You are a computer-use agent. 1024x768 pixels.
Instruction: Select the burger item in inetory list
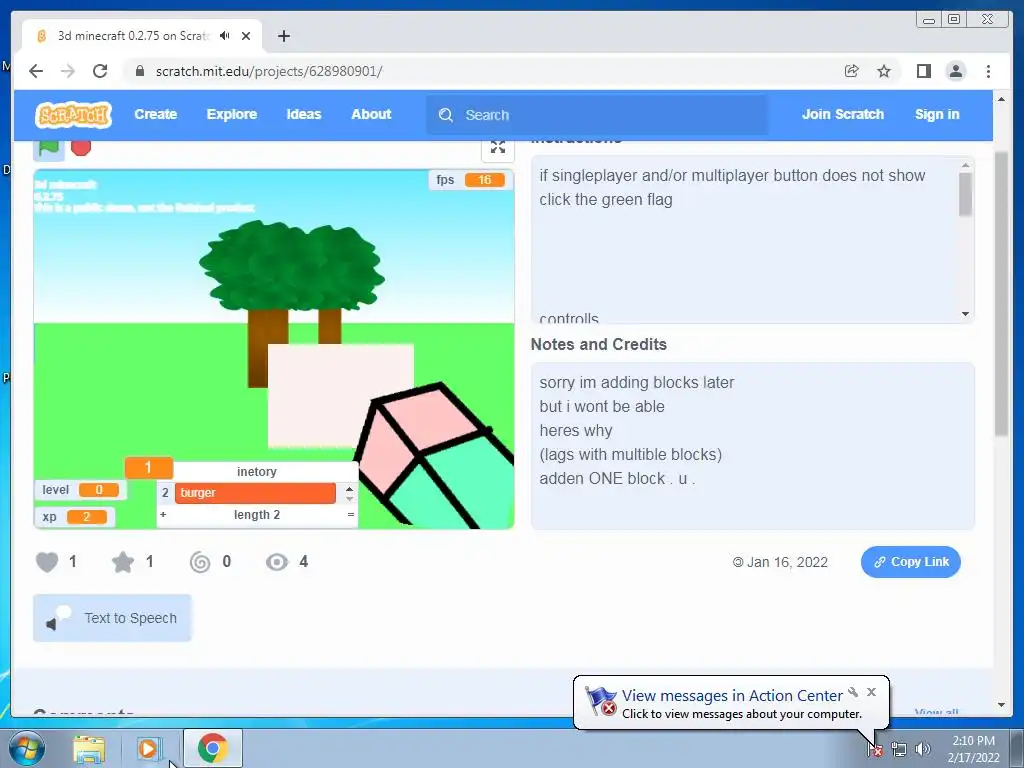pos(255,493)
